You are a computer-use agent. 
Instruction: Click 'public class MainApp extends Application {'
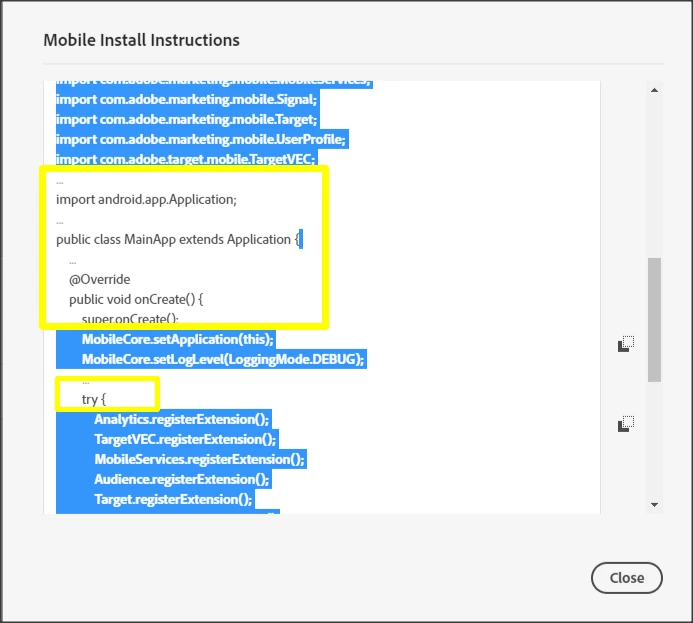tap(179, 239)
